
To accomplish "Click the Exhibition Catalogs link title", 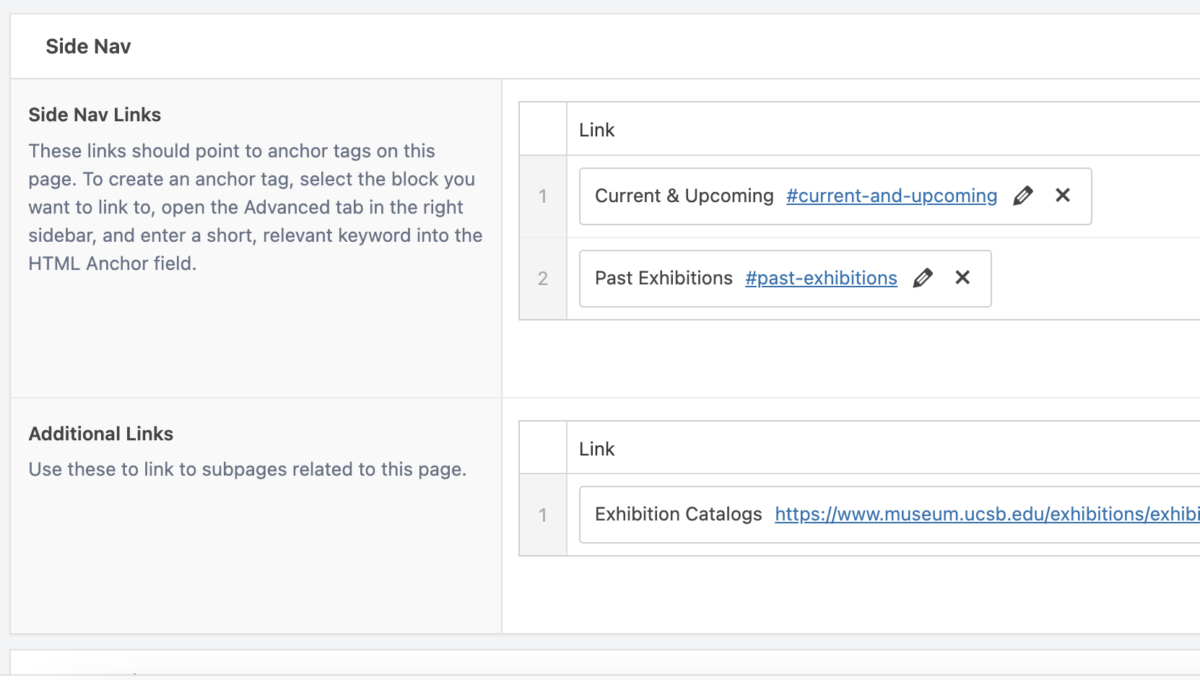I will pos(678,514).
